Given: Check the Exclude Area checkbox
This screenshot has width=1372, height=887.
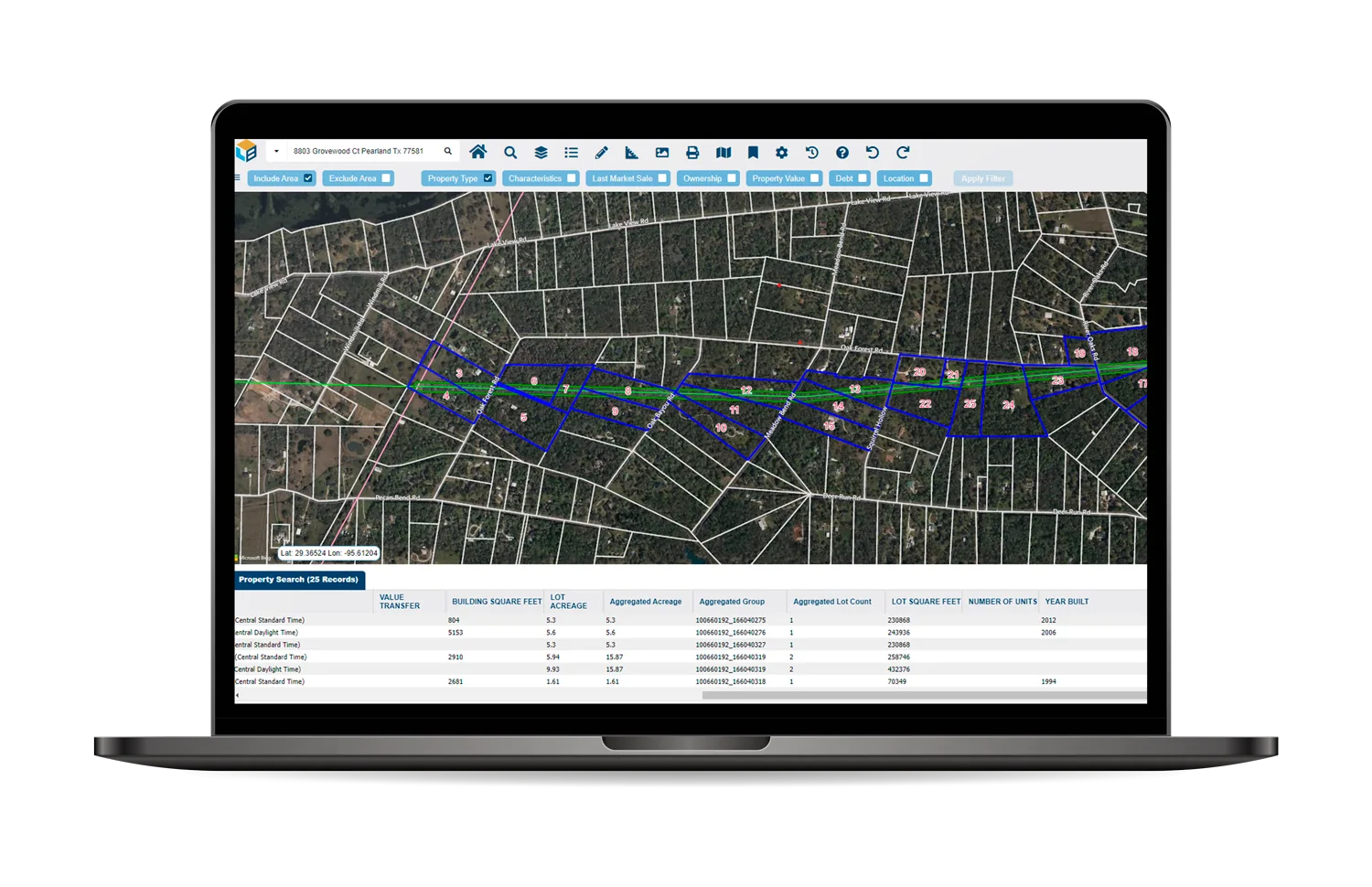Looking at the screenshot, I should [x=386, y=178].
